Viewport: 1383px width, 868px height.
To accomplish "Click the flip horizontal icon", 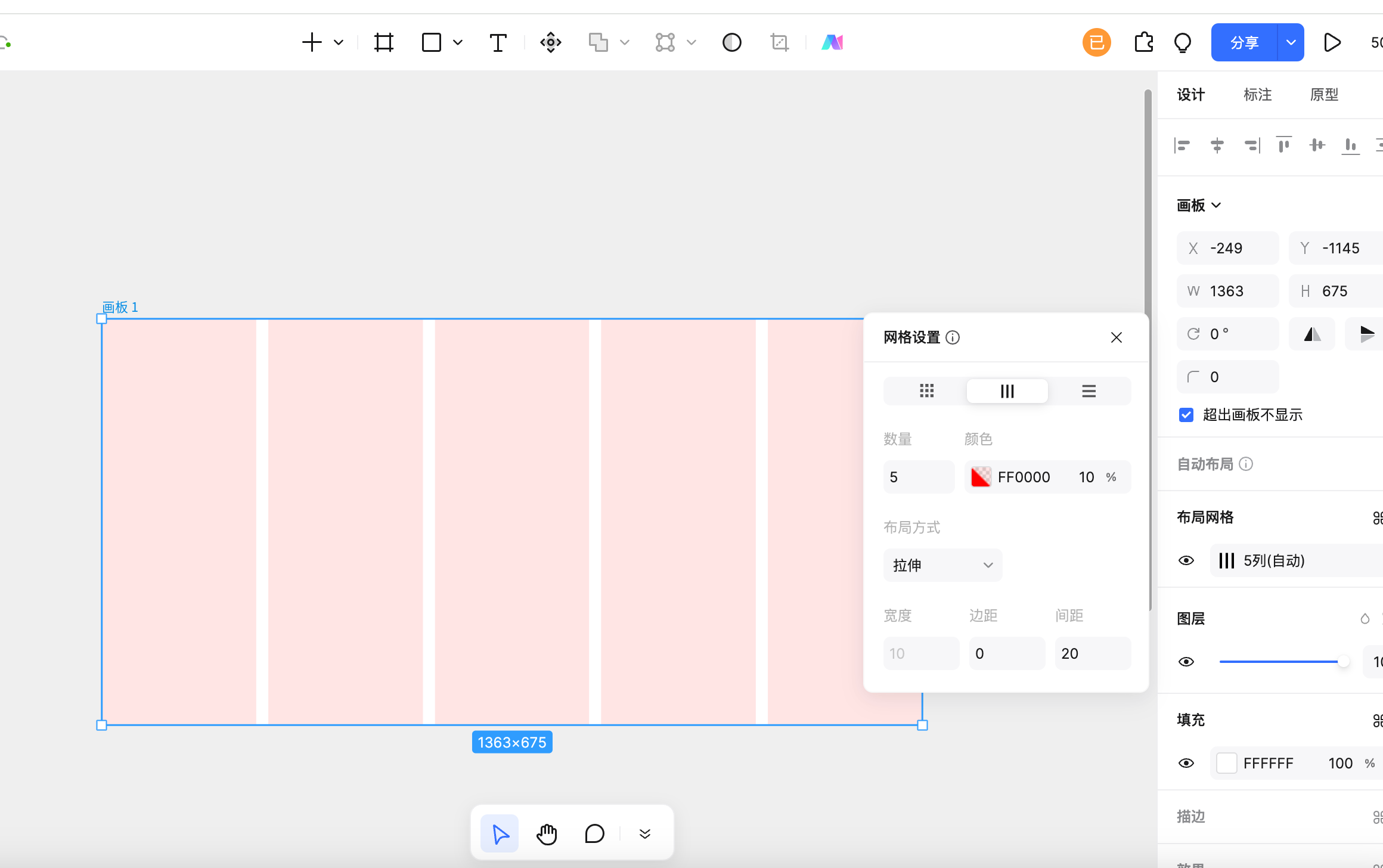I will point(1312,334).
